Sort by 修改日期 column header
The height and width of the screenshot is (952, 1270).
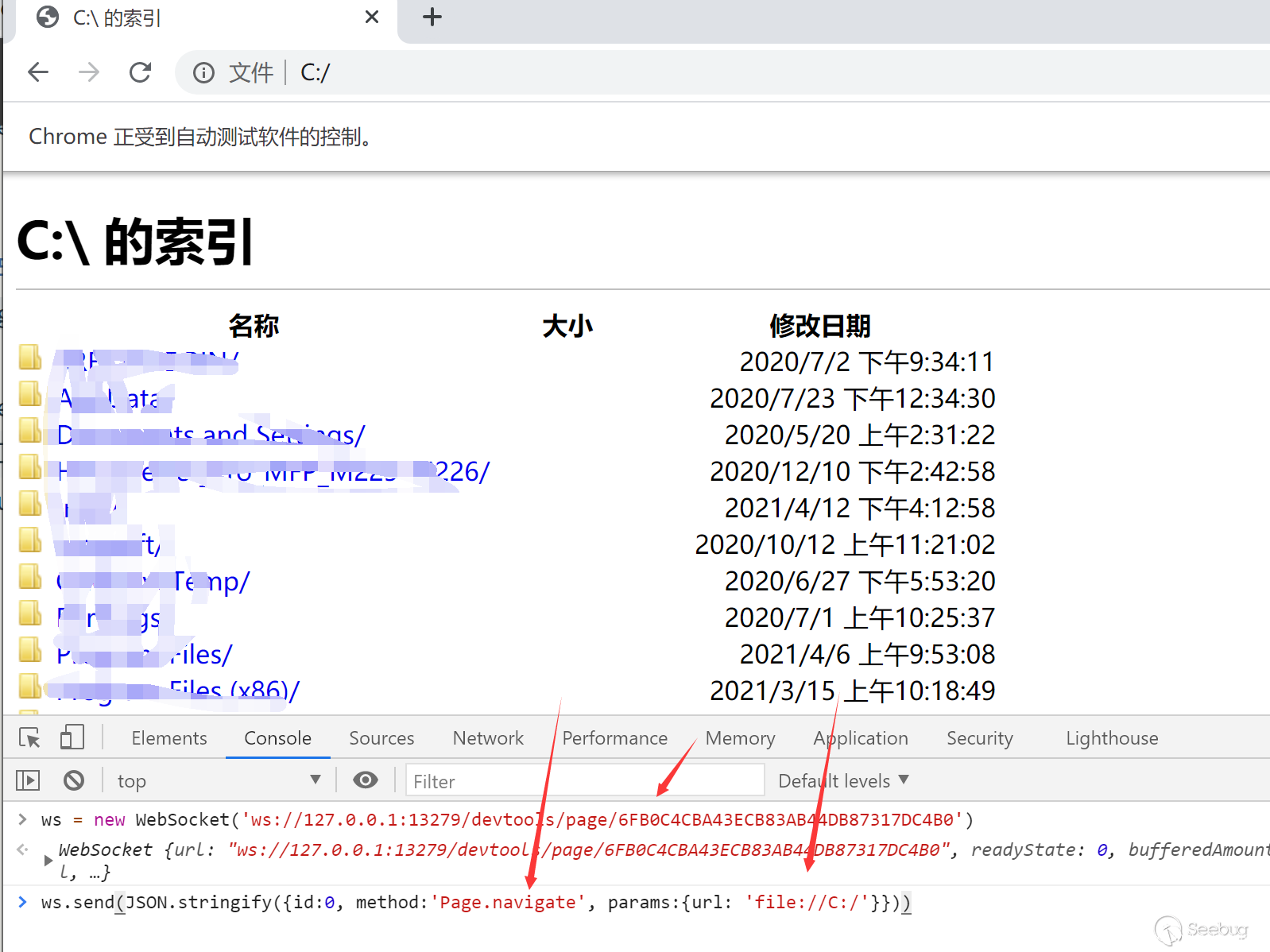click(x=819, y=326)
